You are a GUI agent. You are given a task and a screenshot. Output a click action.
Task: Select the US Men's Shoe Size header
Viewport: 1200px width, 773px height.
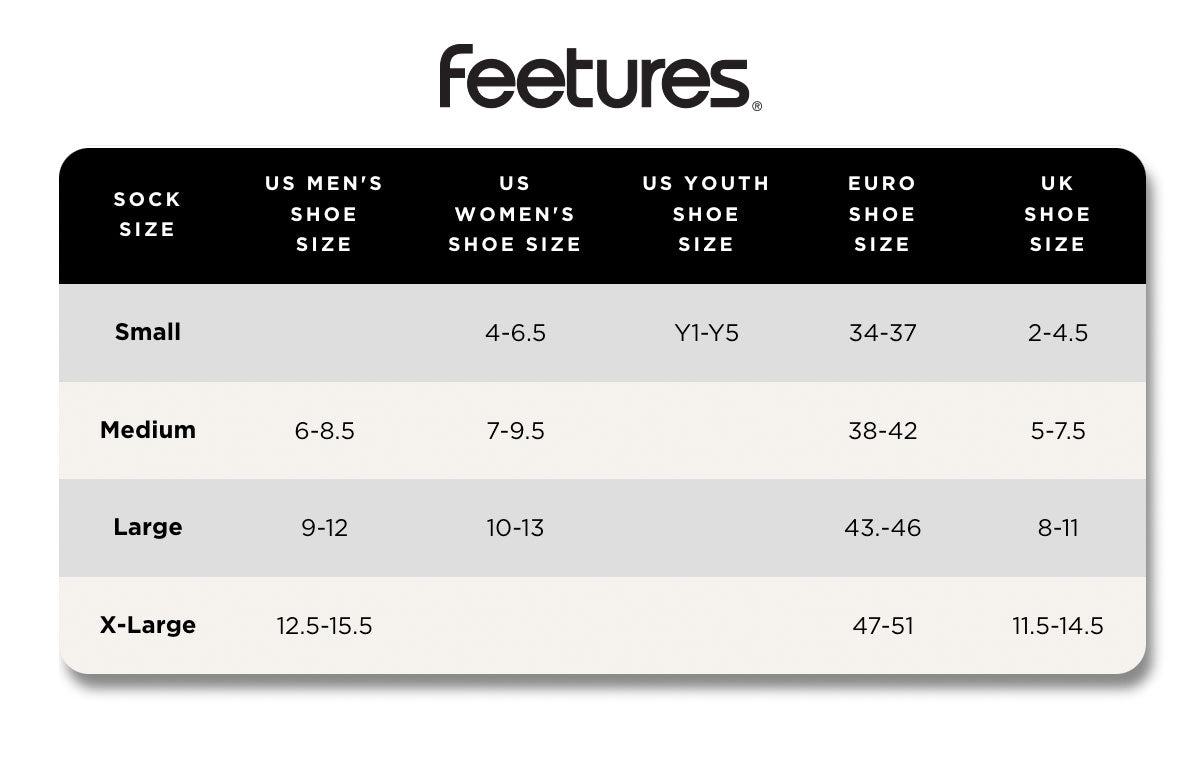coord(324,214)
